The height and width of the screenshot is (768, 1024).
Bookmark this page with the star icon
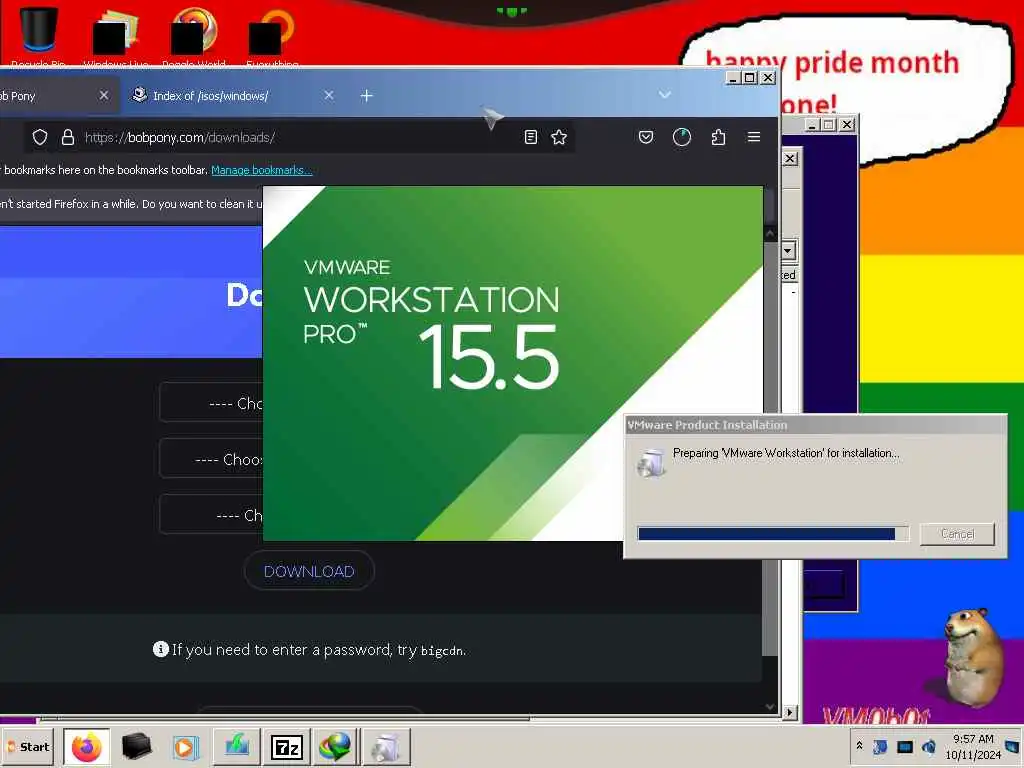click(x=559, y=137)
